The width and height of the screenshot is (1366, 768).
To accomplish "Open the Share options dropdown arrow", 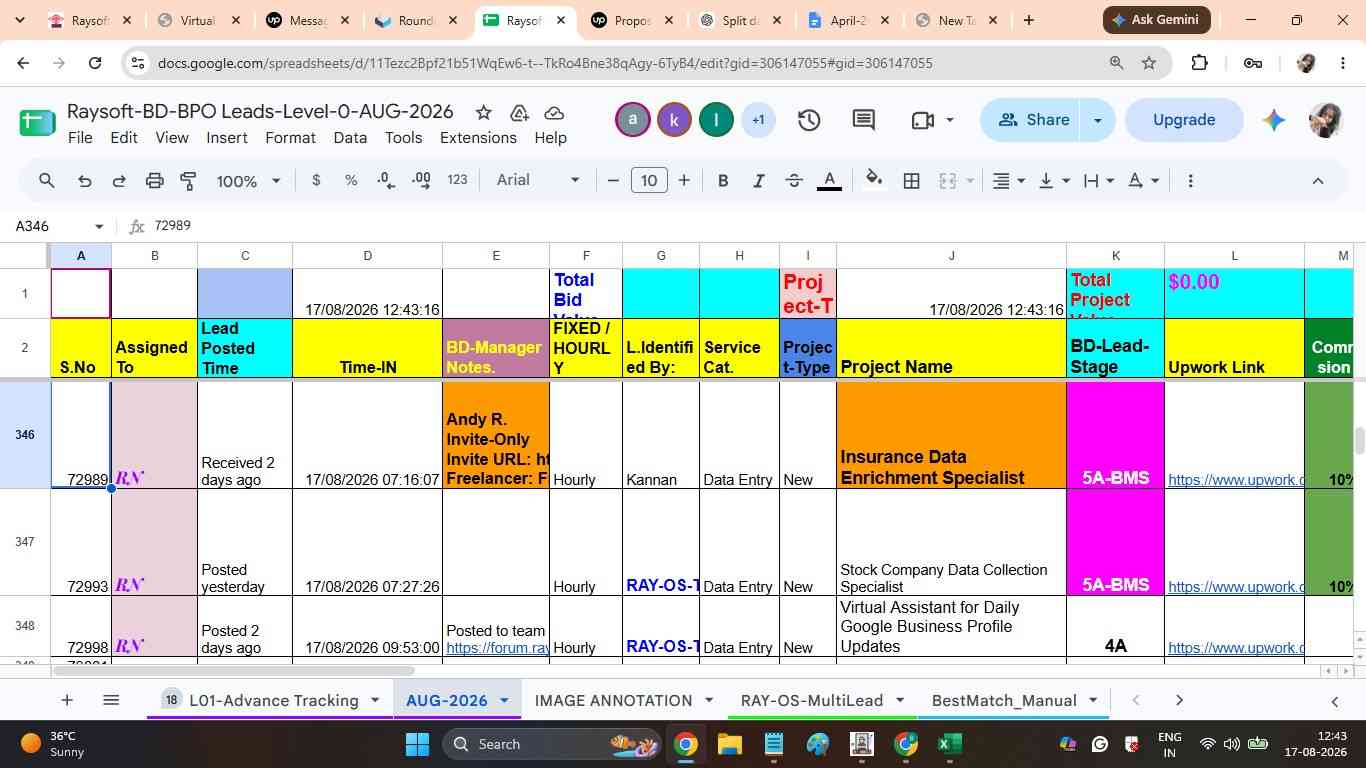I will (1097, 120).
